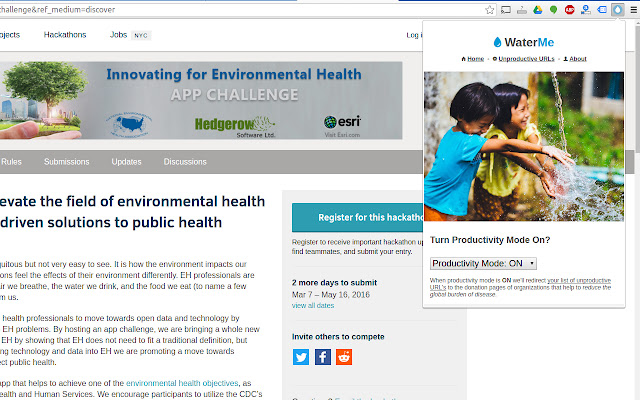Switch to the Discussions tab
The image size is (640, 400).
[185, 162]
